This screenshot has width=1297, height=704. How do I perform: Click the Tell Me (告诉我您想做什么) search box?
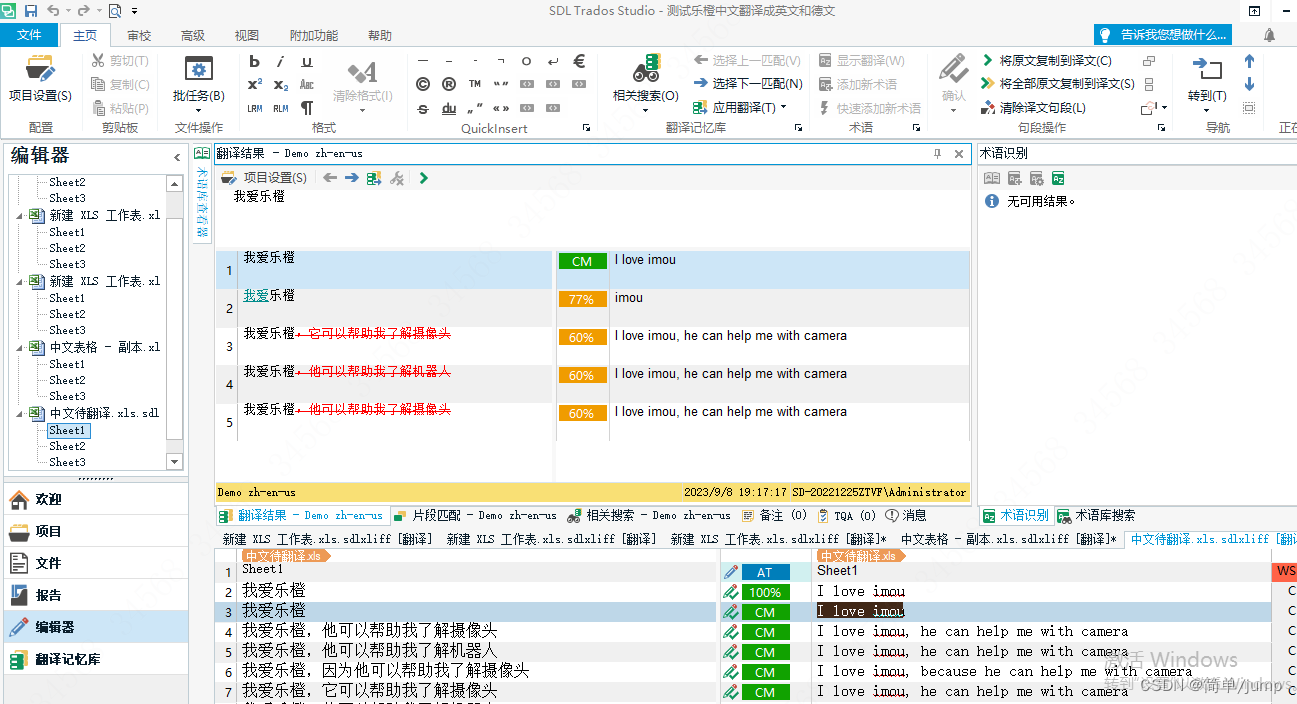[x=1163, y=35]
